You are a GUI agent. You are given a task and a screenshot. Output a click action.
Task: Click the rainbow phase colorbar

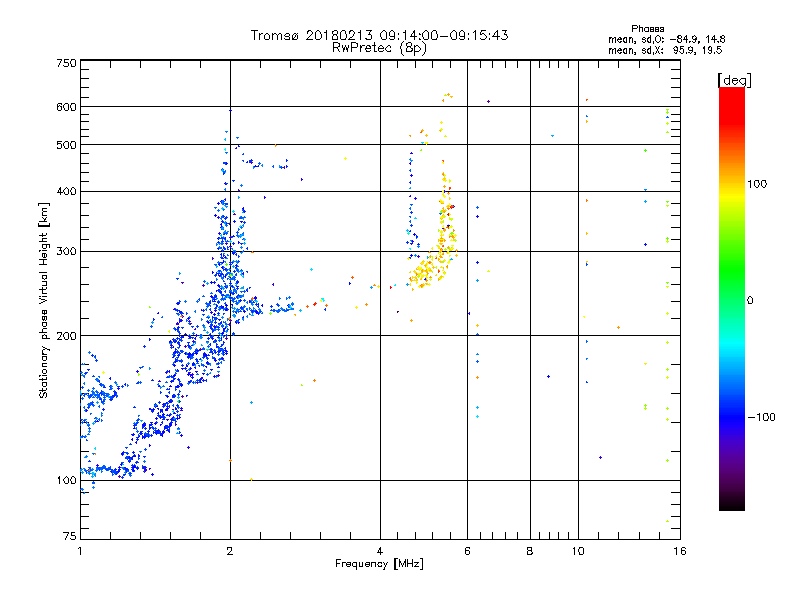(x=732, y=299)
